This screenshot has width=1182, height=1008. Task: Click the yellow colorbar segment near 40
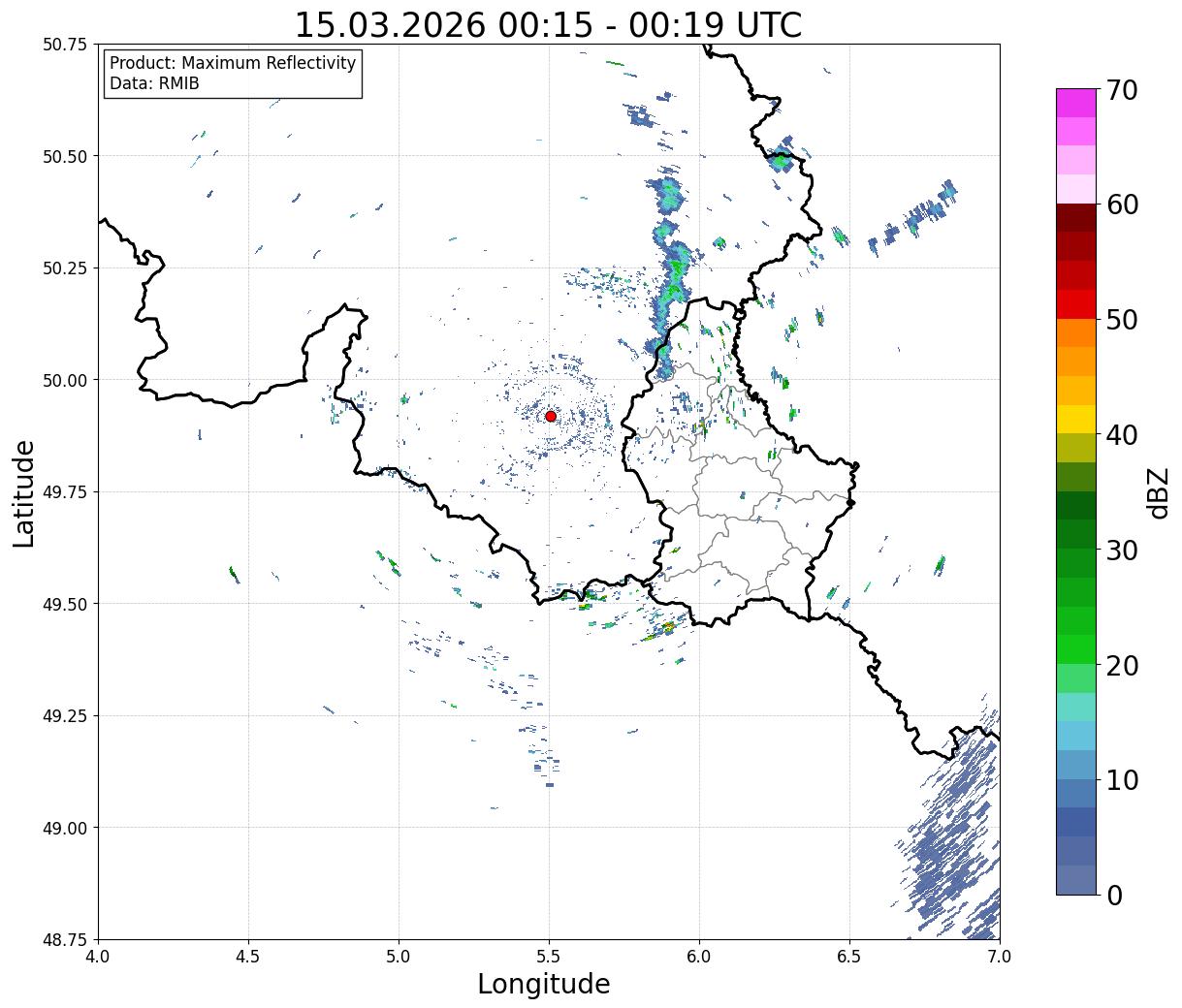tap(1076, 420)
